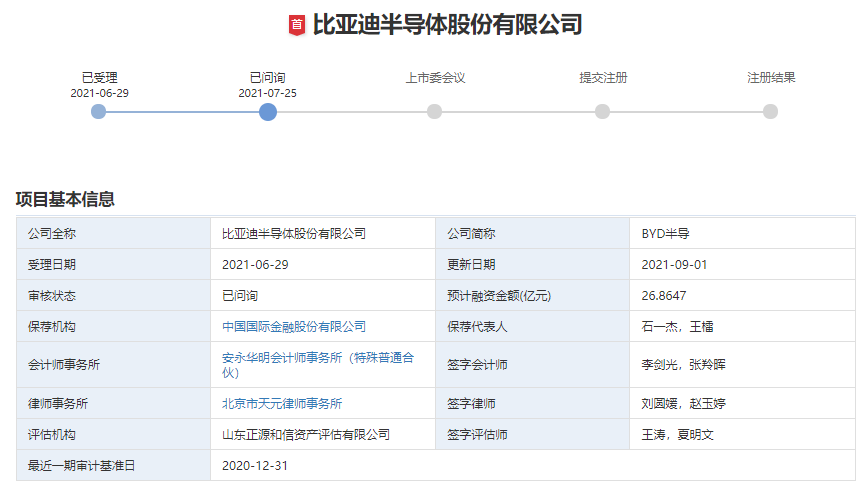The image size is (864, 486).
Task: Click the red 首 badge icon beside the title
Action: click(297, 25)
